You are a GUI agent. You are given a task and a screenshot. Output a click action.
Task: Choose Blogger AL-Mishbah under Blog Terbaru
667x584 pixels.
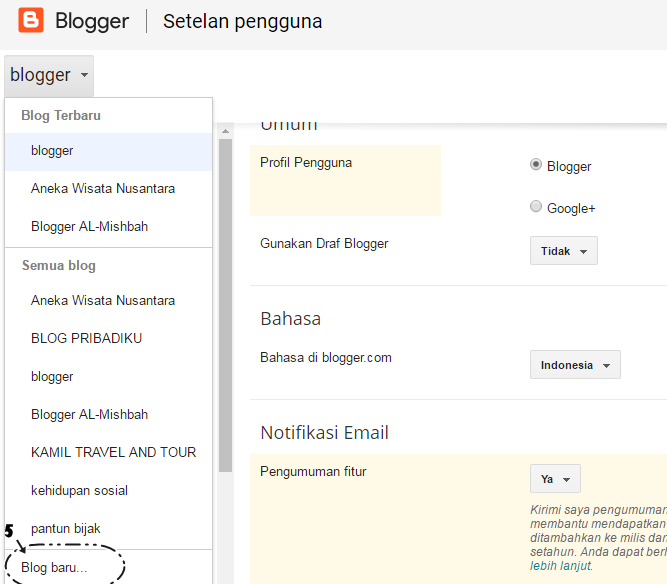89,227
